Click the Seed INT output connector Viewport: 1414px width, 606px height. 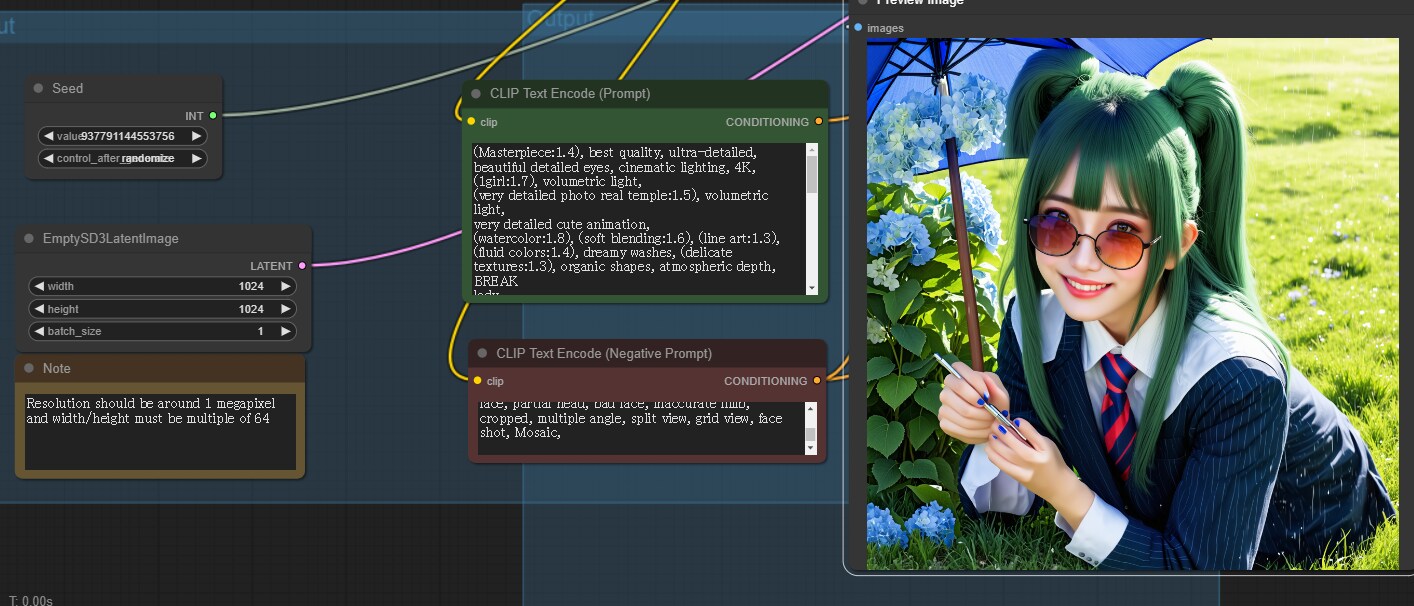point(213,116)
